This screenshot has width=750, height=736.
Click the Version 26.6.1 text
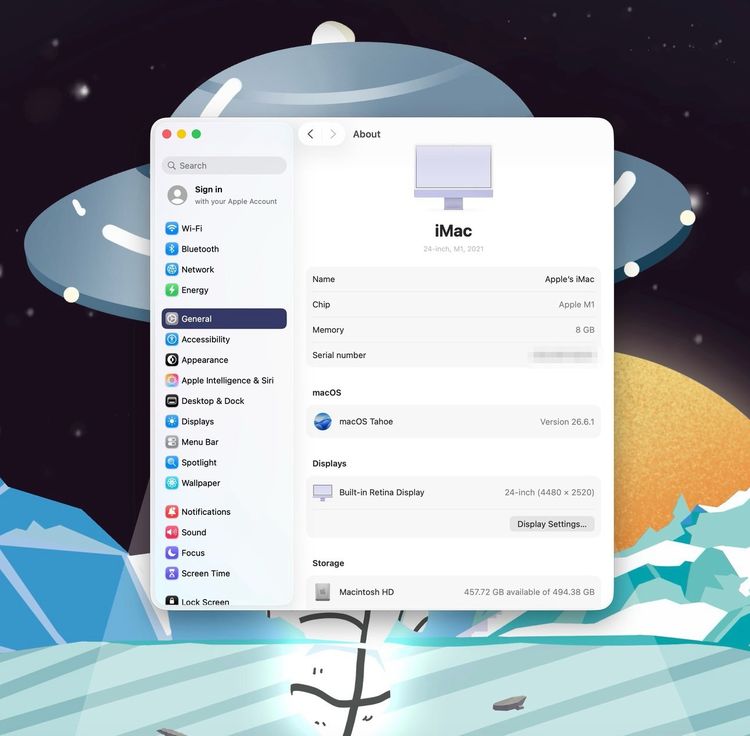[567, 422]
